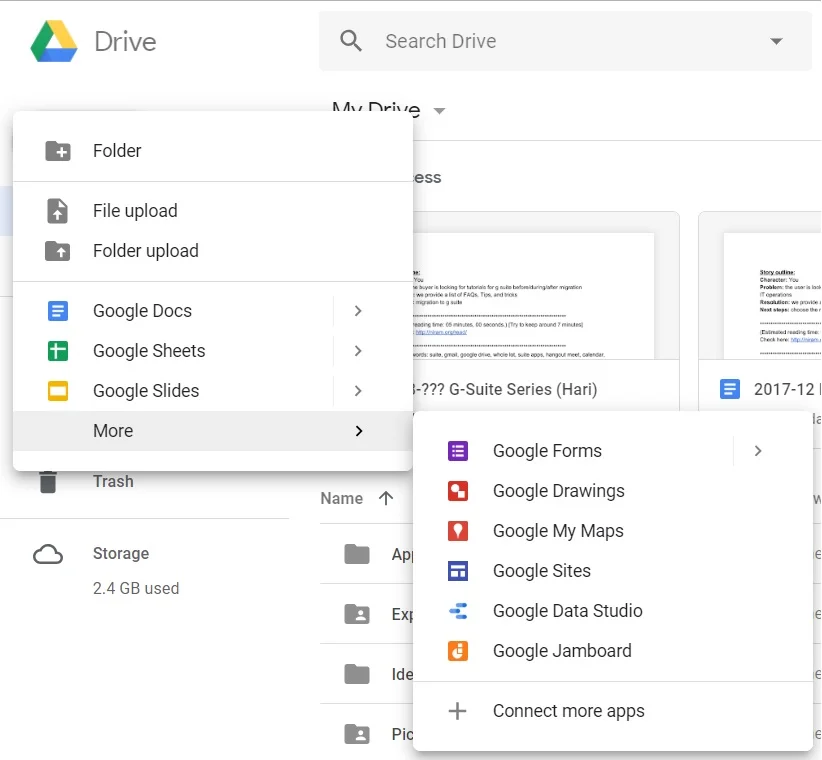Image resolution: width=822 pixels, height=760 pixels.
Task: Open search options with the search dropdown arrow
Action: coord(778,41)
